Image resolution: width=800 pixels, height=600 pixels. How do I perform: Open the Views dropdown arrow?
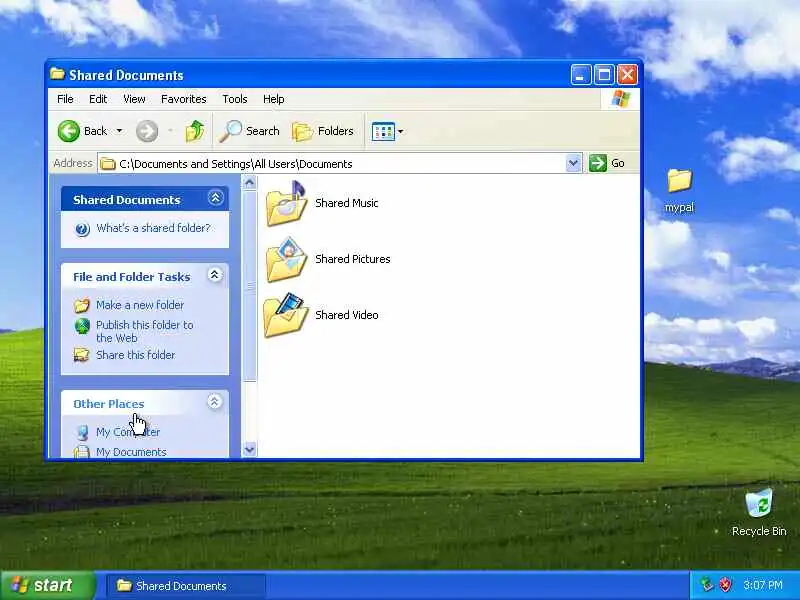click(x=401, y=132)
